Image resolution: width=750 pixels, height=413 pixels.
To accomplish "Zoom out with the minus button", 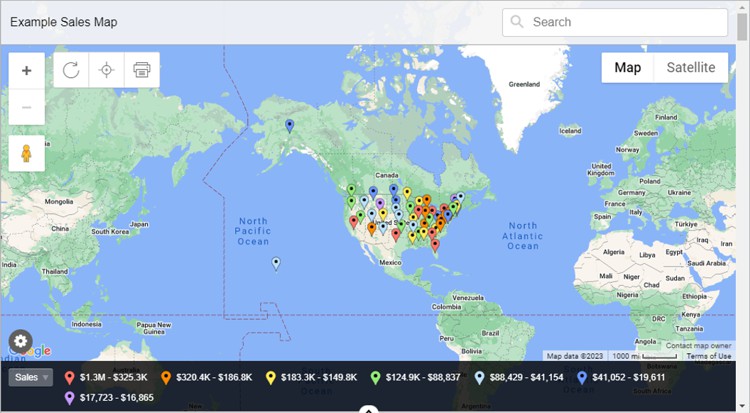I will (x=26, y=107).
